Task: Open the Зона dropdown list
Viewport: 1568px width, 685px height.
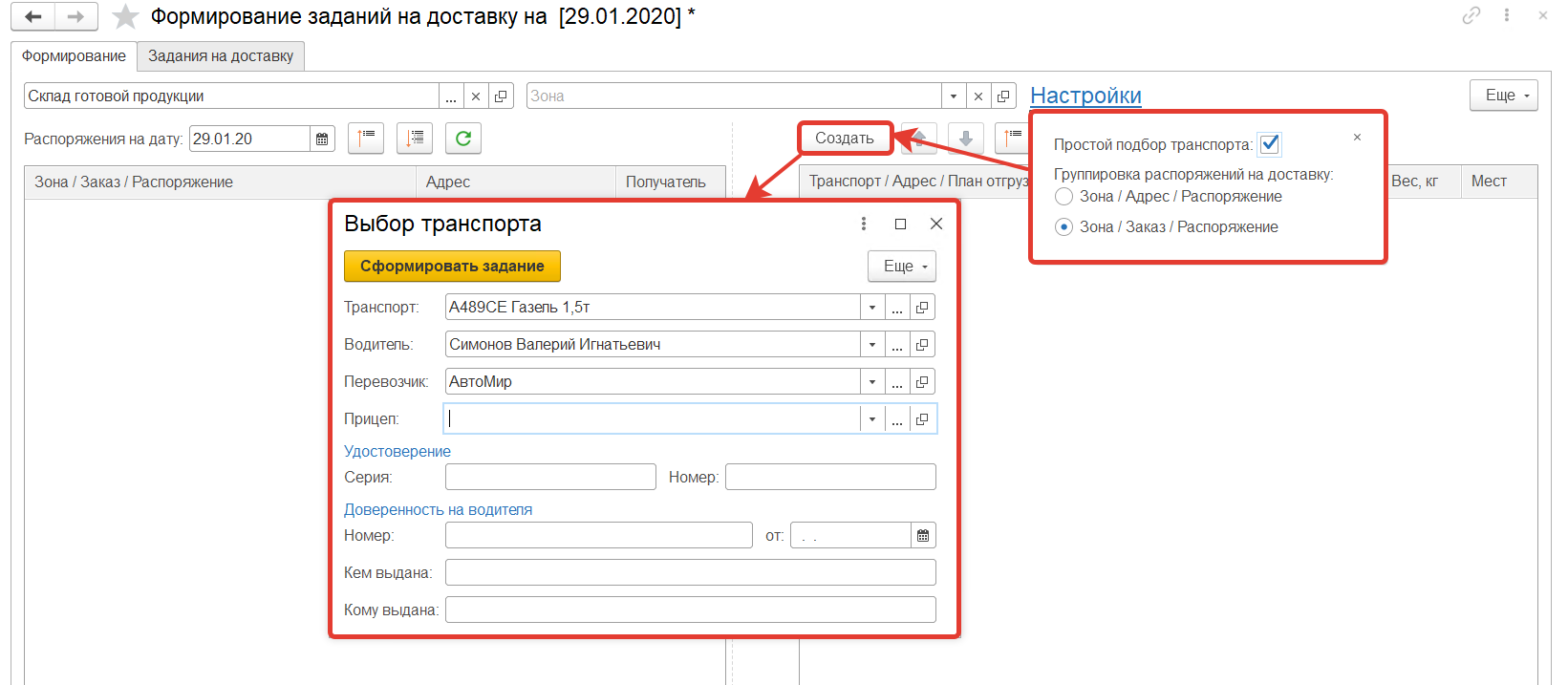Action: (954, 96)
